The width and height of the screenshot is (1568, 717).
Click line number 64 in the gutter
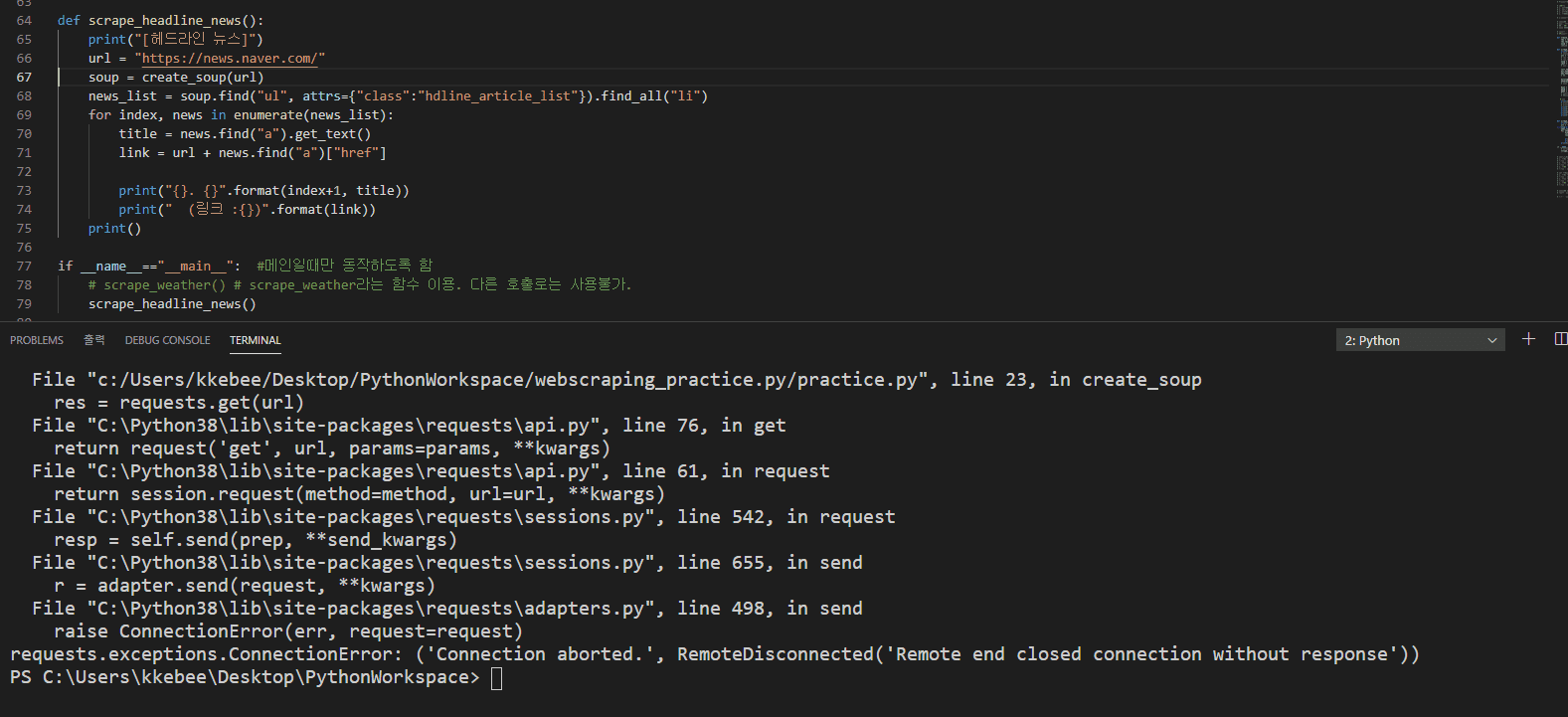pos(24,21)
